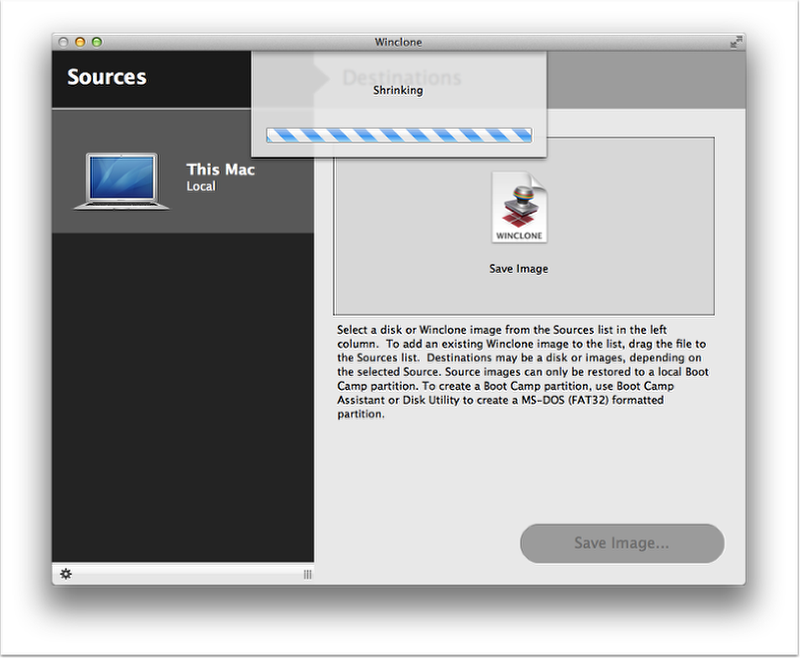Click the Winclone window title
The width and height of the screenshot is (800, 658).
[x=398, y=42]
